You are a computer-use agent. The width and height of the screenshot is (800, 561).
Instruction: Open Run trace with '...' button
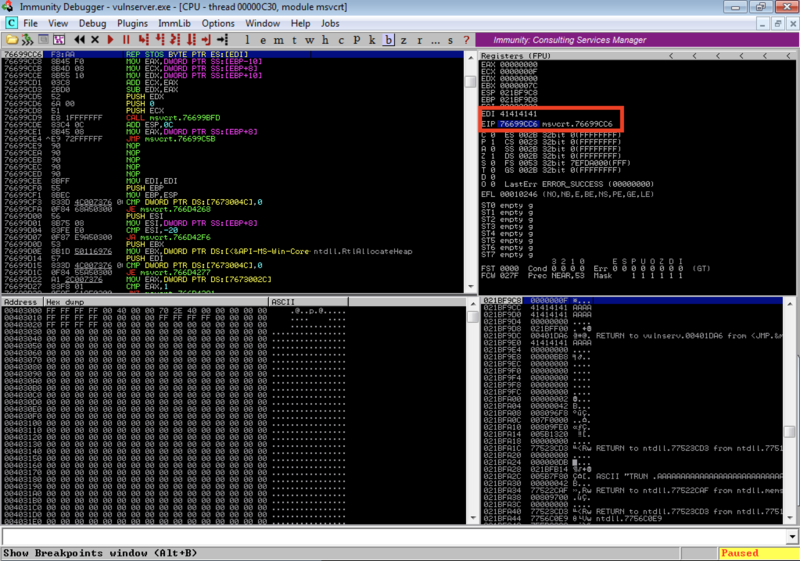coord(435,40)
